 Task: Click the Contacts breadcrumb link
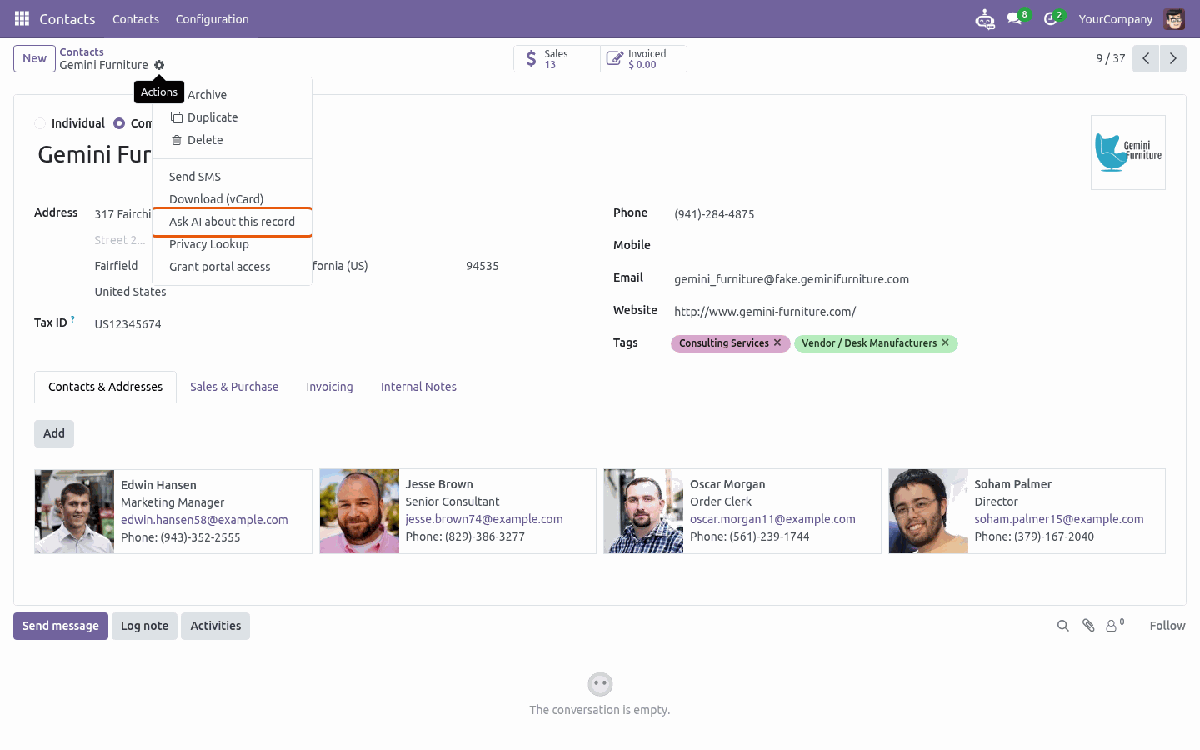point(81,52)
